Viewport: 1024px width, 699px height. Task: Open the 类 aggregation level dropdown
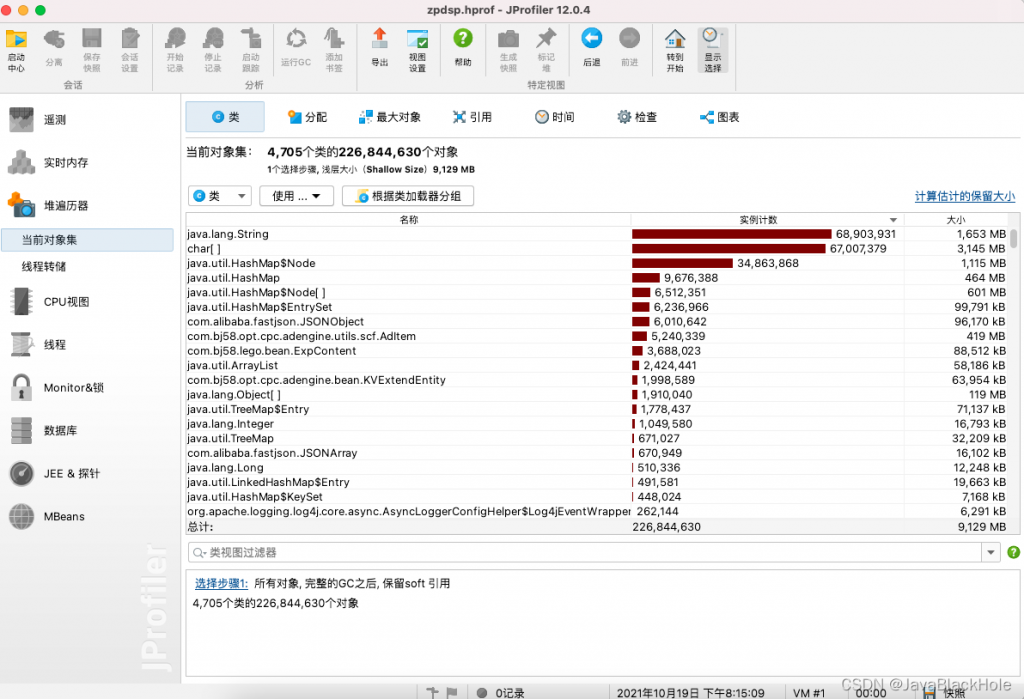tap(220, 196)
